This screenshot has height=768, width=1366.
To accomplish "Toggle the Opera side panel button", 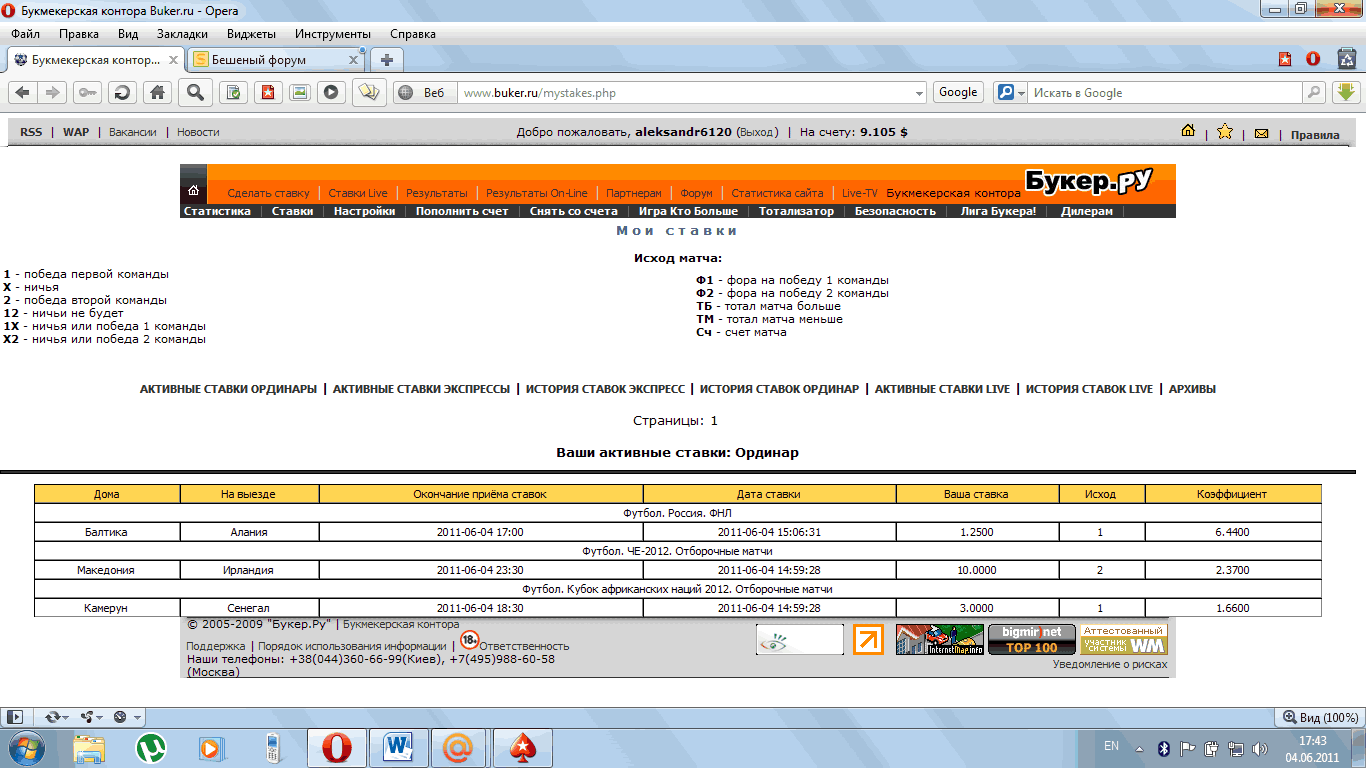I will (x=14, y=717).
